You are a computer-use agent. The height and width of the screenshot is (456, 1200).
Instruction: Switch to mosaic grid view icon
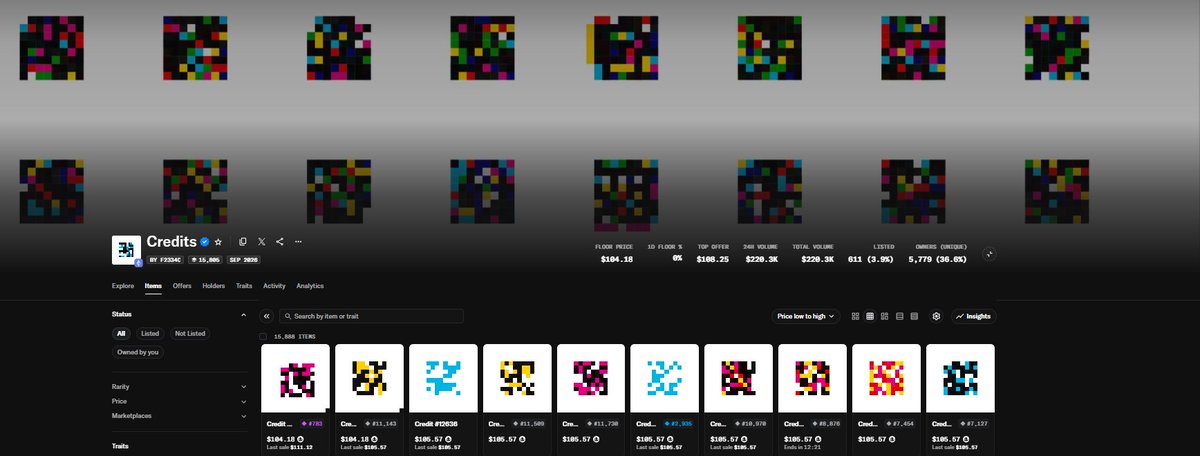(x=885, y=316)
